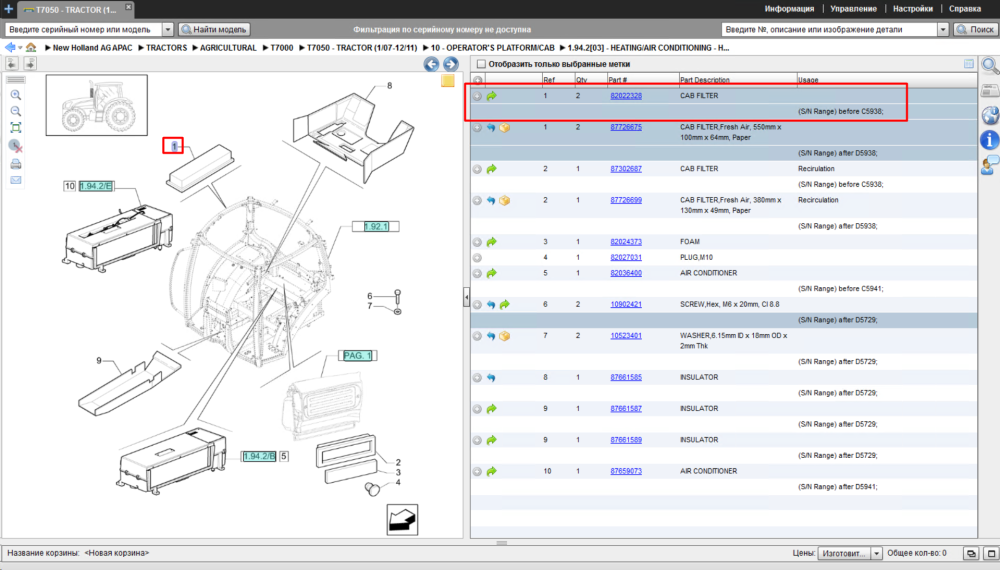This screenshot has width=1000, height=570.
Task: Select the 1.92.1 page reference on the diagram
Action: click(376, 226)
